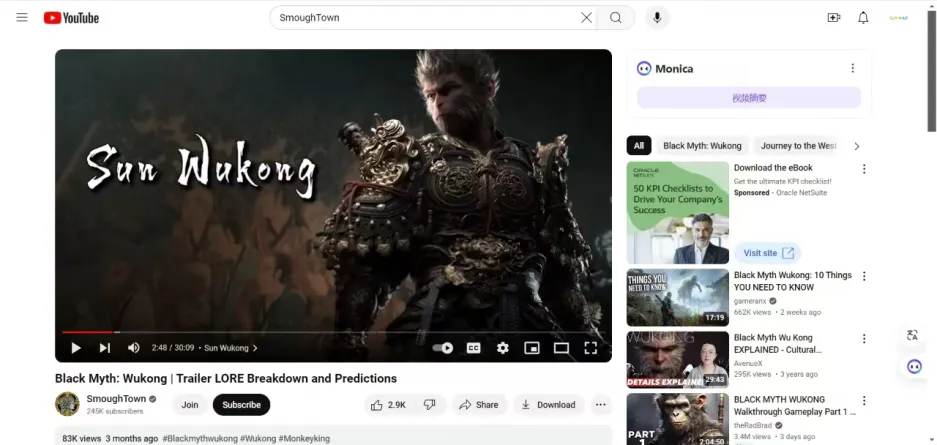The width and height of the screenshot is (937, 445).
Task: Click the magnifier search button
Action: 616,18
